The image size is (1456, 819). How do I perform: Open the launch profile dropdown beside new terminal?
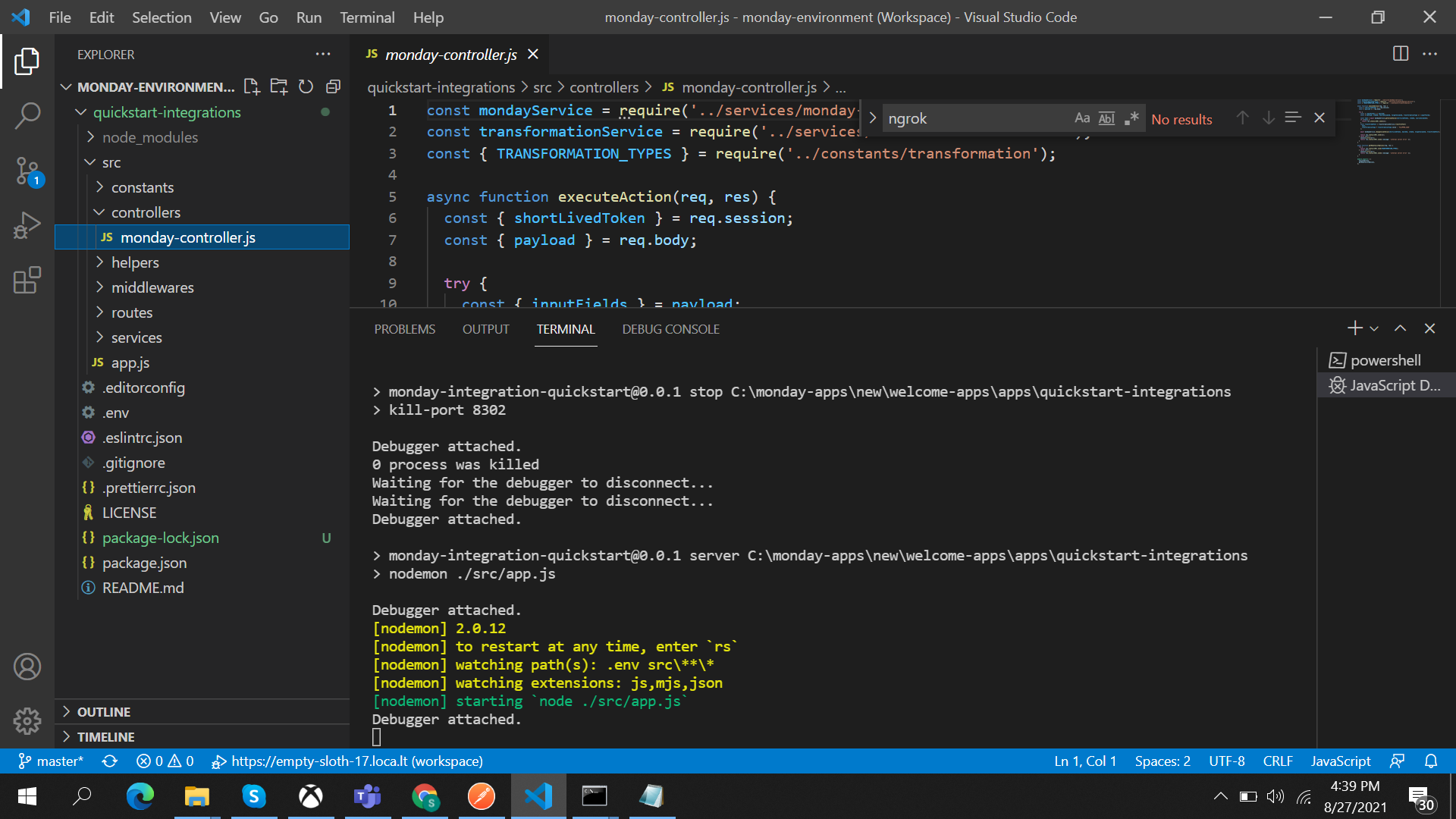[1374, 329]
